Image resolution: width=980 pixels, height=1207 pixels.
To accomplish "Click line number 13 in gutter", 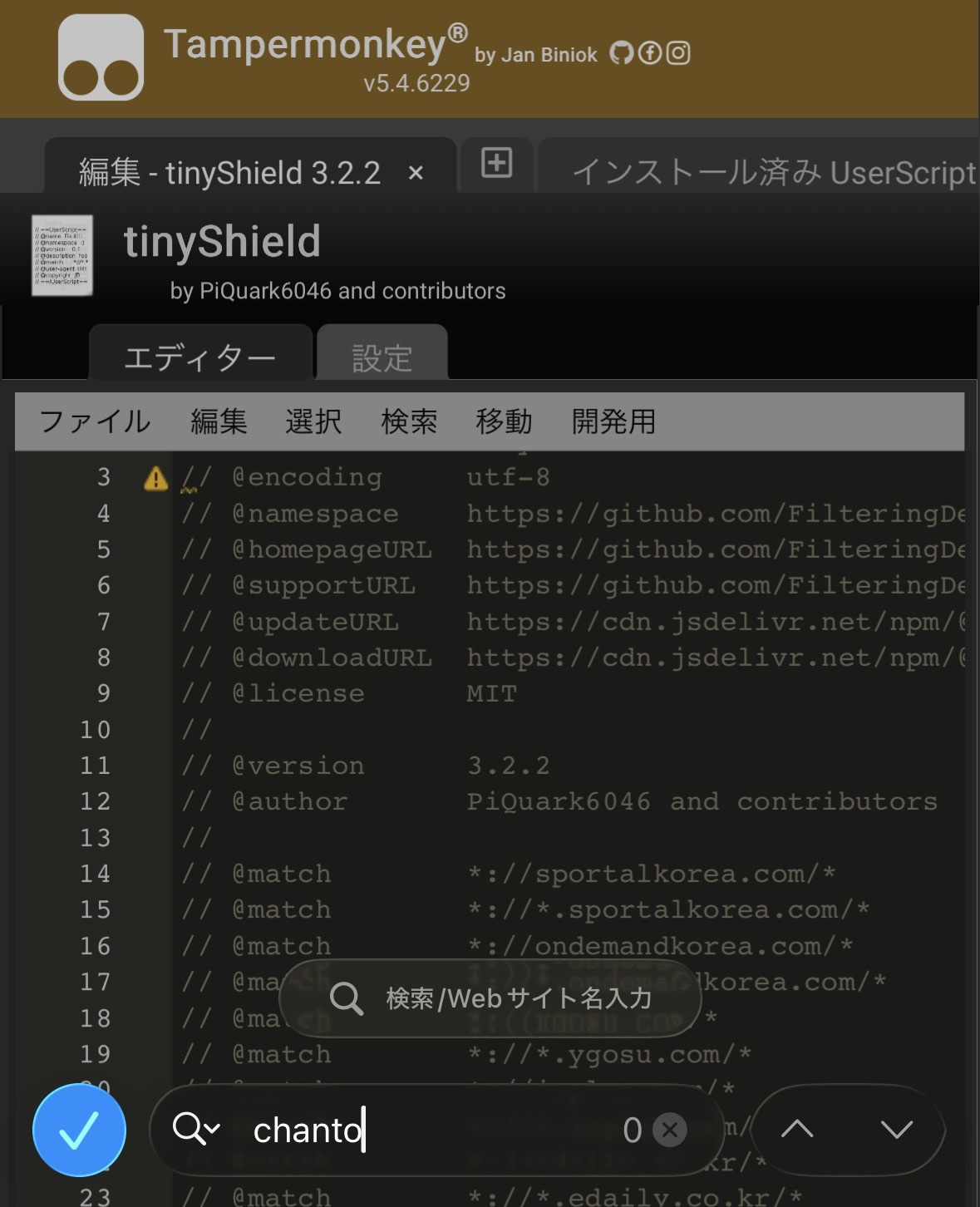I will point(96,838).
